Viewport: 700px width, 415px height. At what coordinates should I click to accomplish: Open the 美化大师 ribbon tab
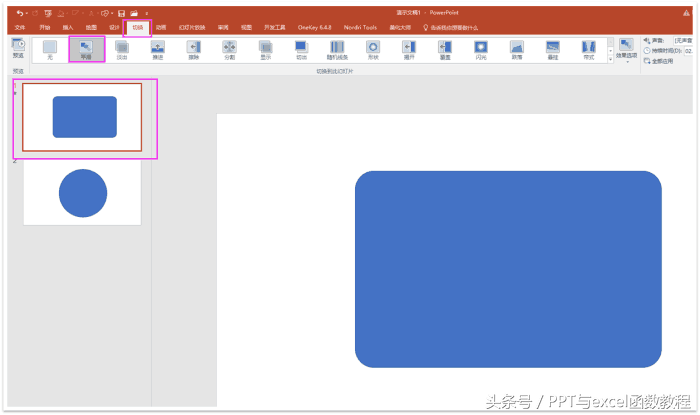click(400, 28)
